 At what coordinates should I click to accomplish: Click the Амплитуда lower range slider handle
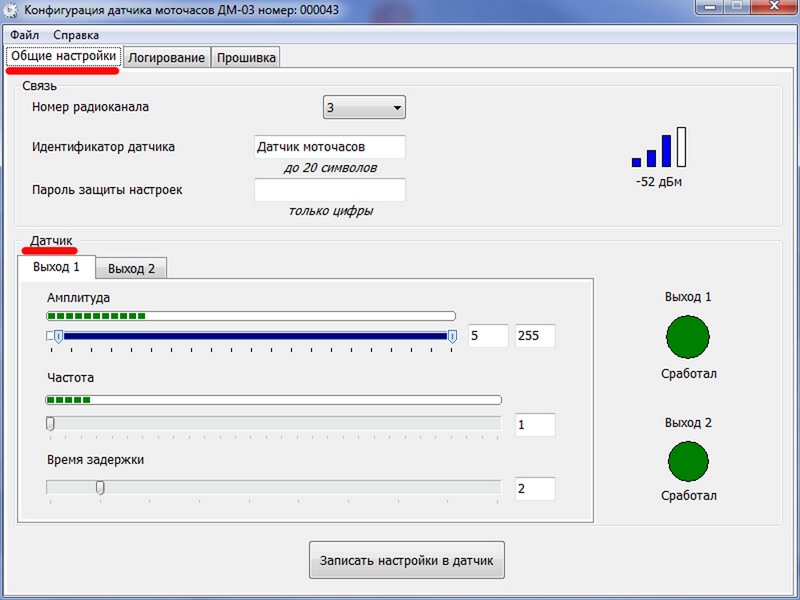59,336
